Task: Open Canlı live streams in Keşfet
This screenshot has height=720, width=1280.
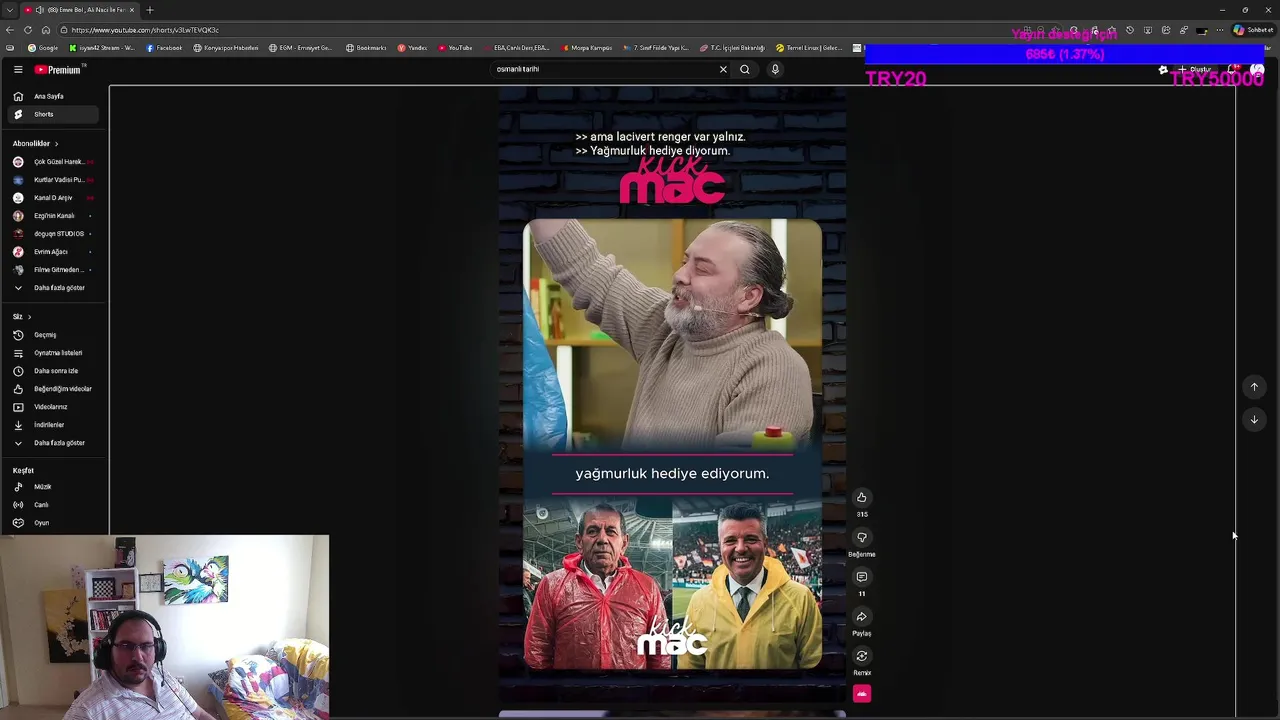Action: tap(54, 505)
